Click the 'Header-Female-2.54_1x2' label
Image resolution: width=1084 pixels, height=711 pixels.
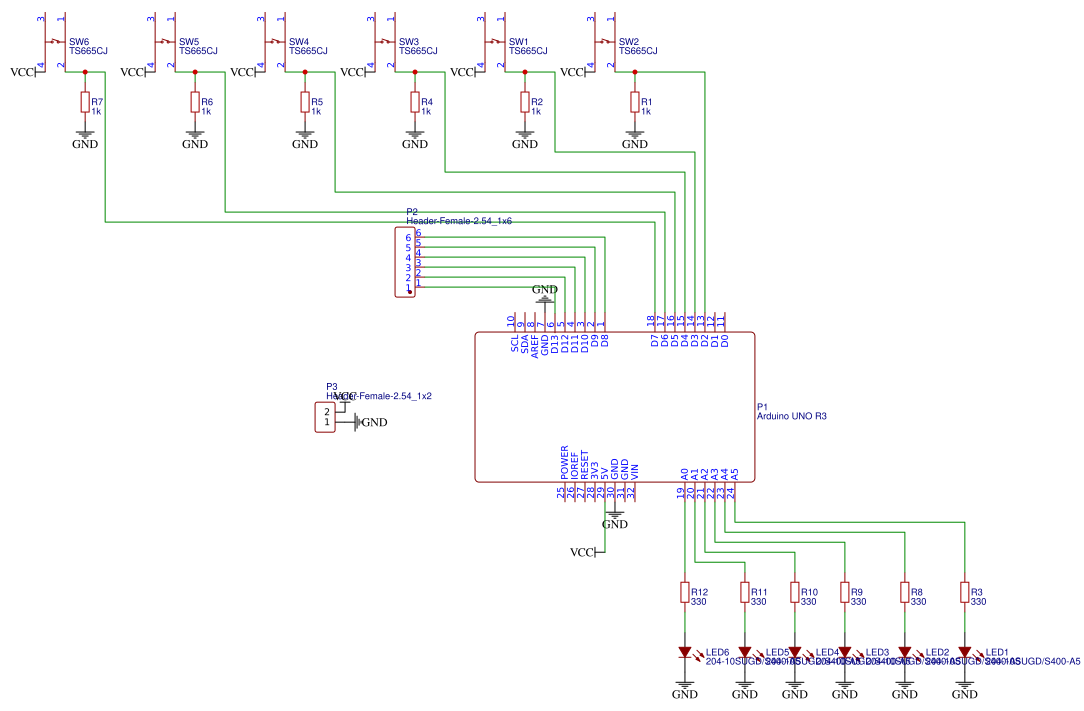coord(379,396)
